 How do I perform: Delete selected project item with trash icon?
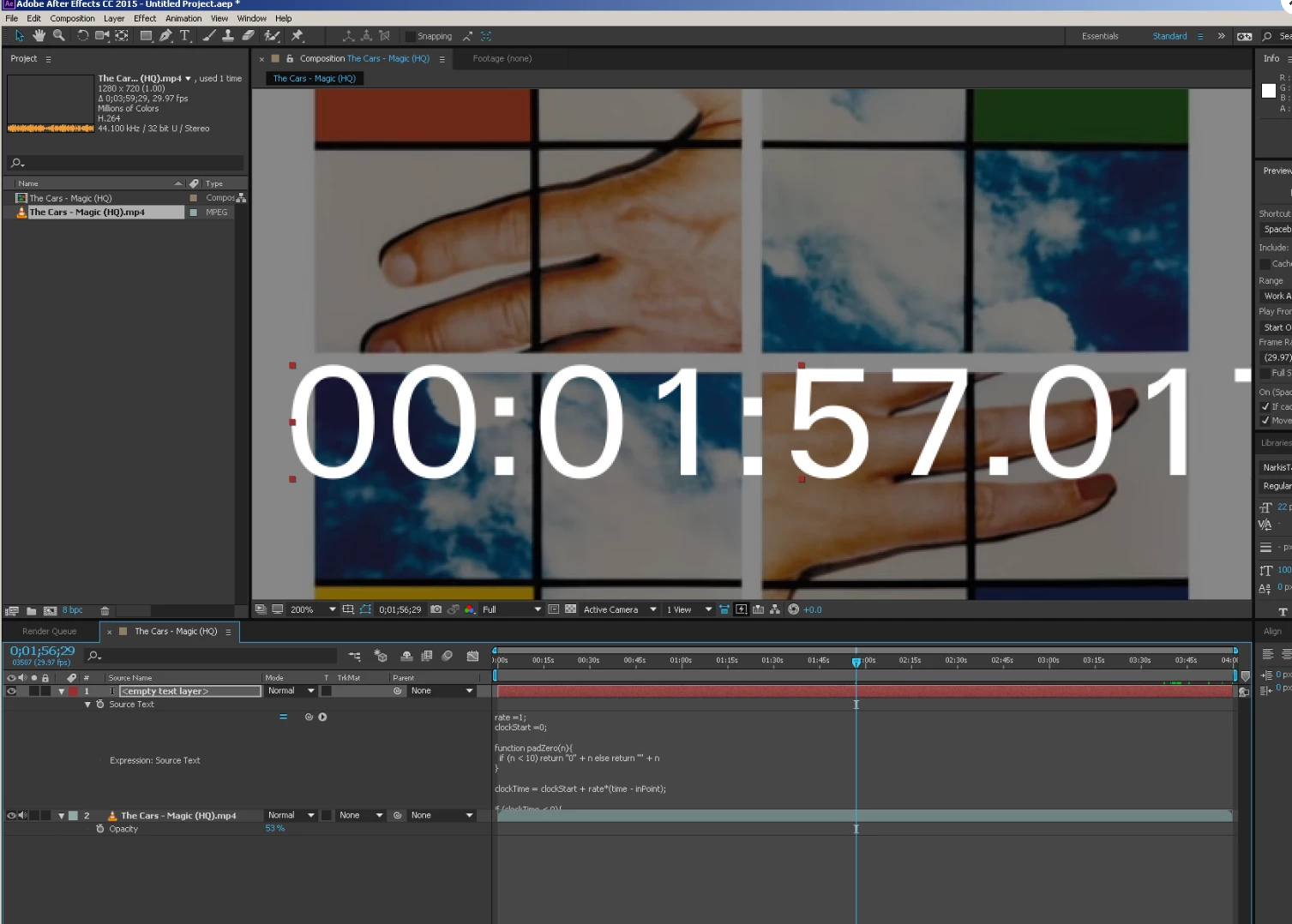pos(105,611)
